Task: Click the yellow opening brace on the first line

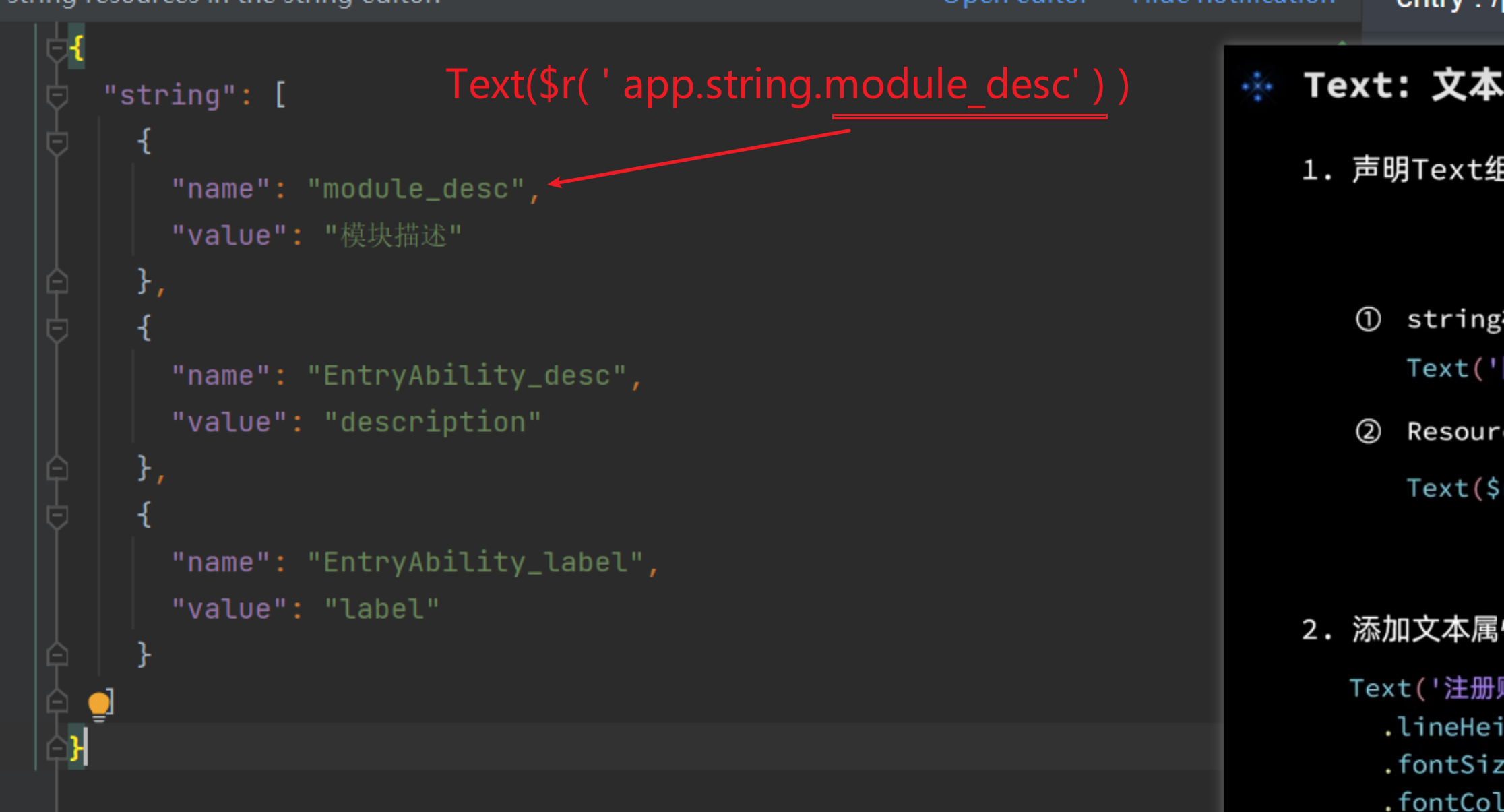Action: tap(77, 49)
